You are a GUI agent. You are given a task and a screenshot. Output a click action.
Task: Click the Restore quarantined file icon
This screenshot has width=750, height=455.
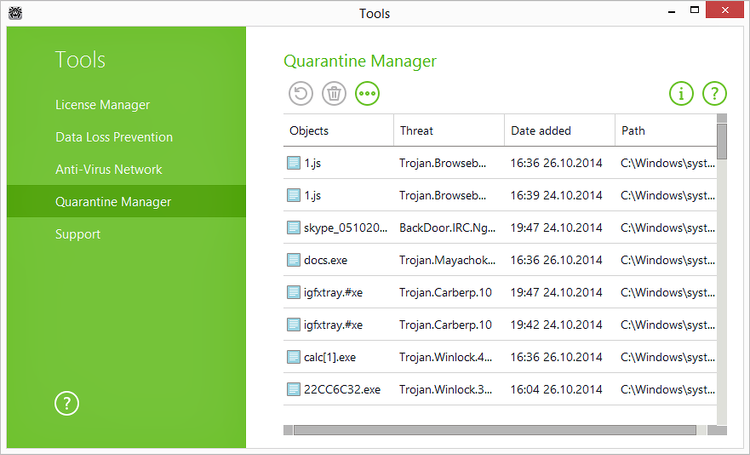point(301,94)
